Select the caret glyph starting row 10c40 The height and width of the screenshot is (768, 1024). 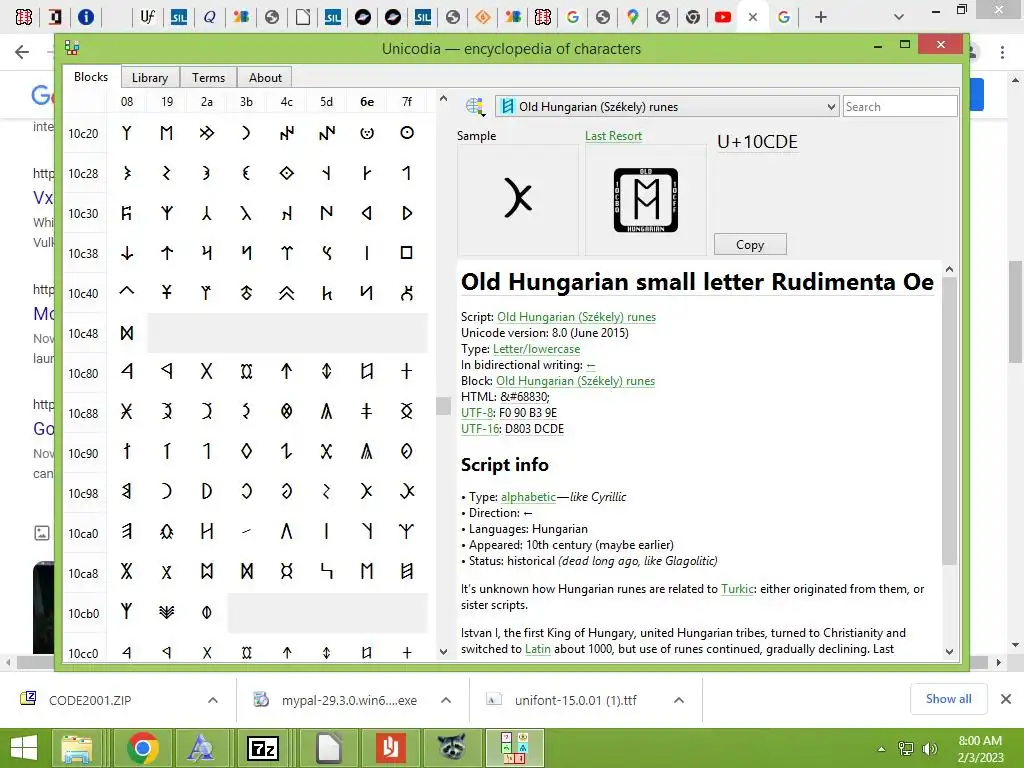point(127,292)
